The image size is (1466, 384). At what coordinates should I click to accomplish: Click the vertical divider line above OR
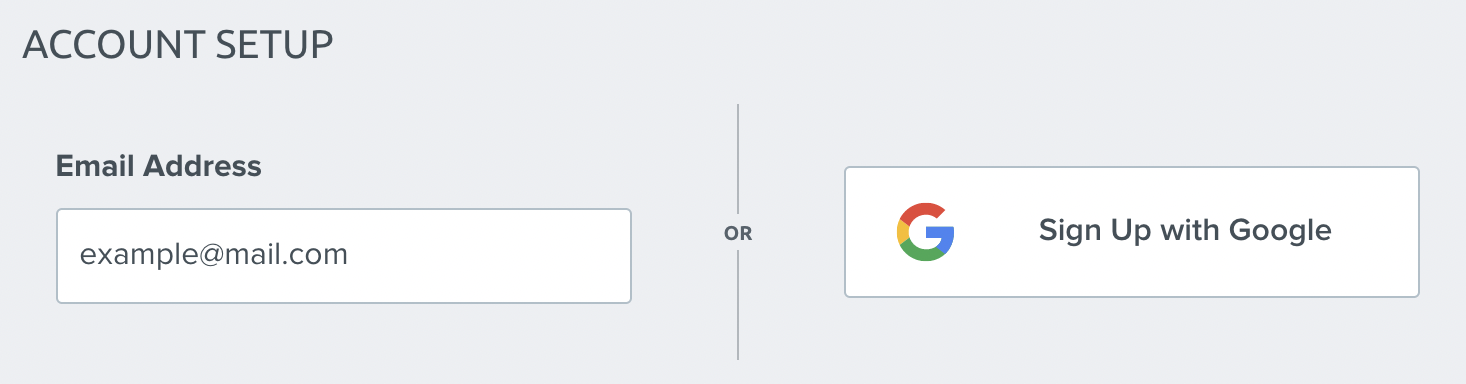738,159
